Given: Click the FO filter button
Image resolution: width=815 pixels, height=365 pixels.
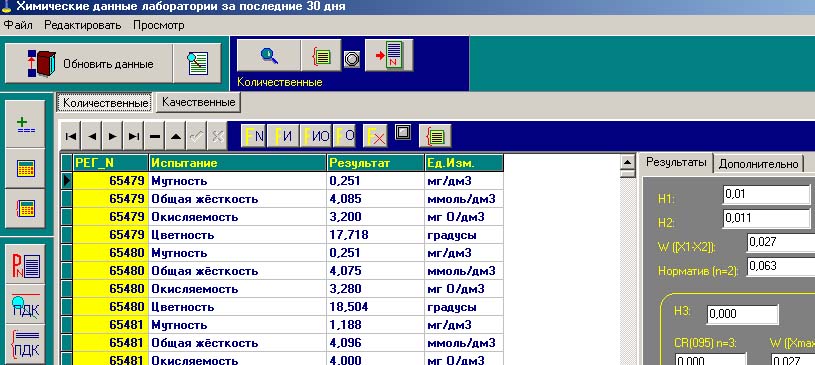Looking at the screenshot, I should (346, 136).
